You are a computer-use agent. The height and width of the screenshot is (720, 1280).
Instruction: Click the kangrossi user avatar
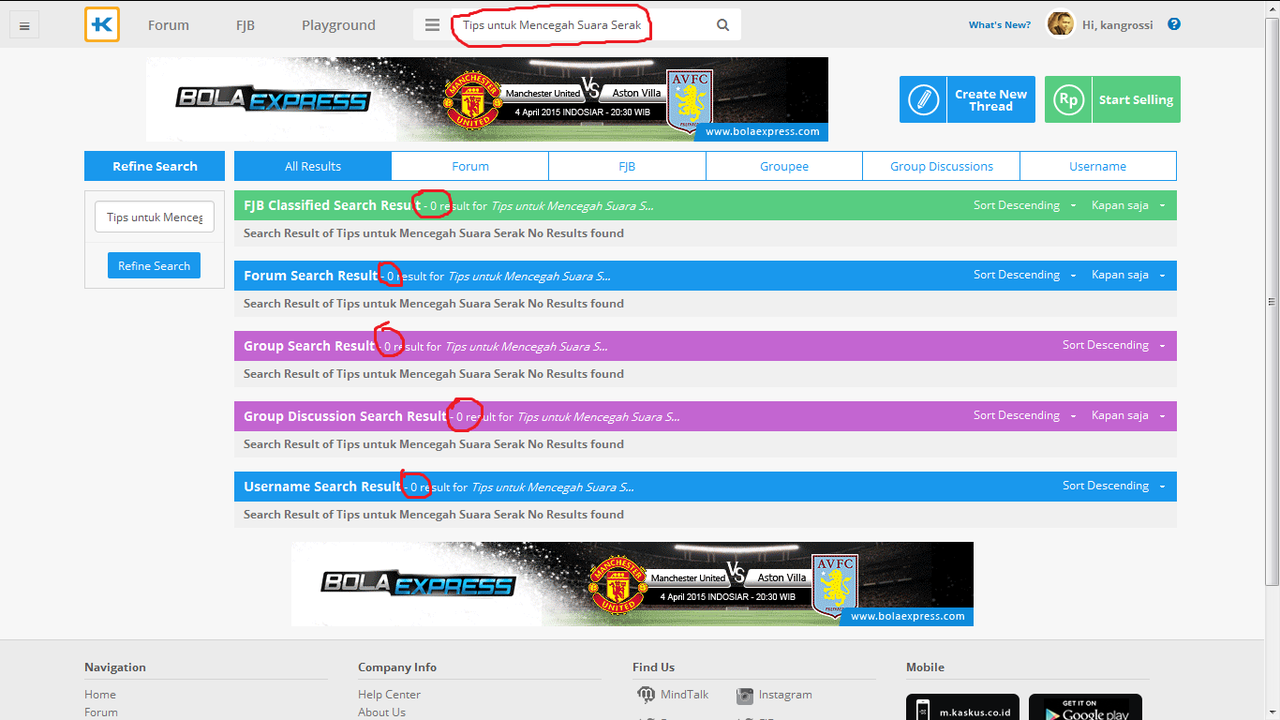click(1060, 24)
